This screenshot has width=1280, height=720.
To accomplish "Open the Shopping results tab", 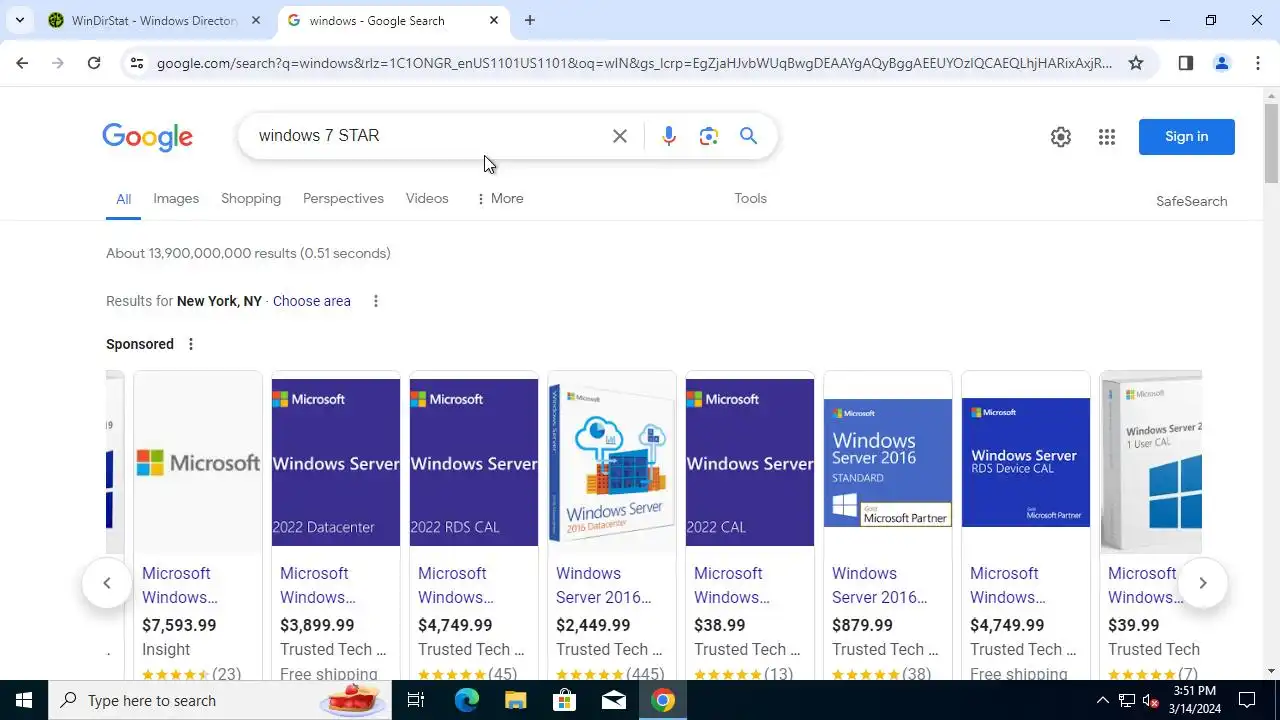I will [x=251, y=198].
